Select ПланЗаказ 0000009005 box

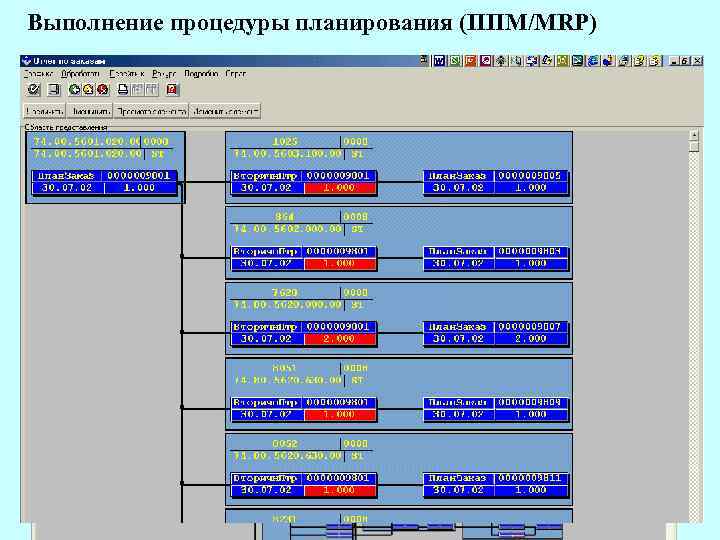(495, 182)
